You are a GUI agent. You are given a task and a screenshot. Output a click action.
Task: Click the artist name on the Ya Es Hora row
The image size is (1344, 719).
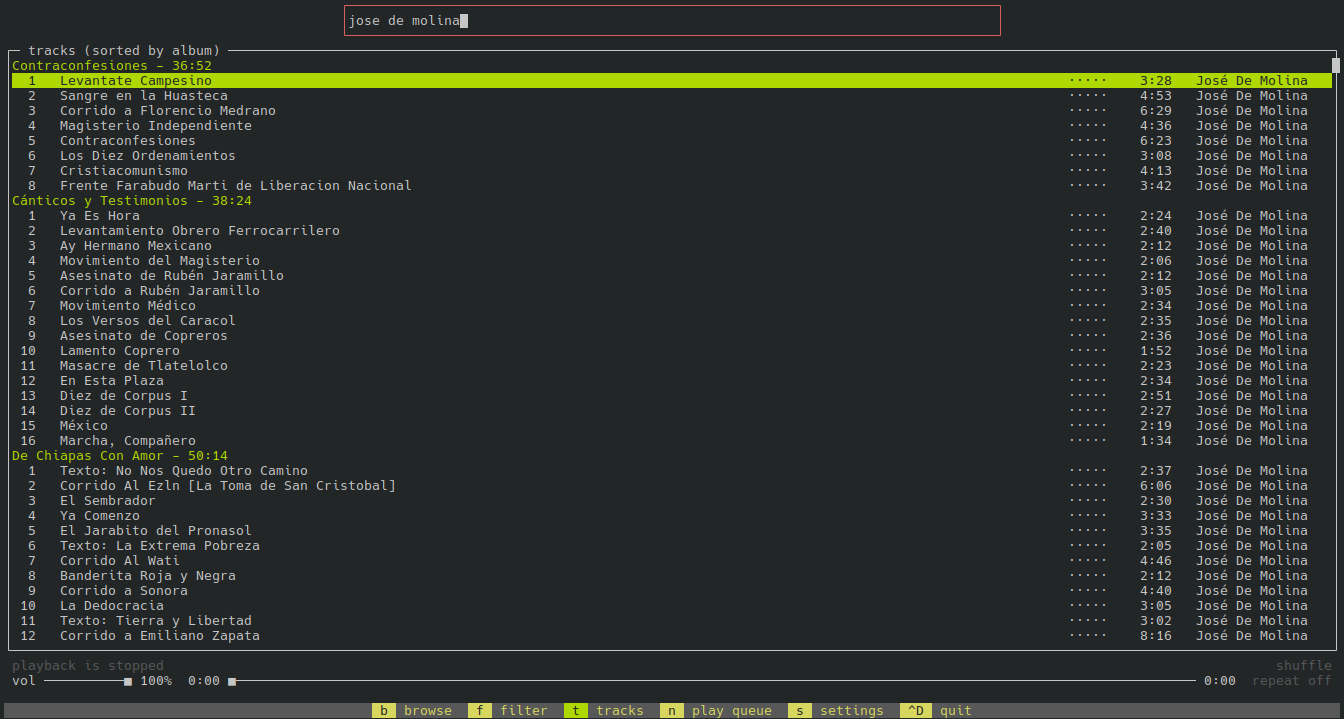1252,216
